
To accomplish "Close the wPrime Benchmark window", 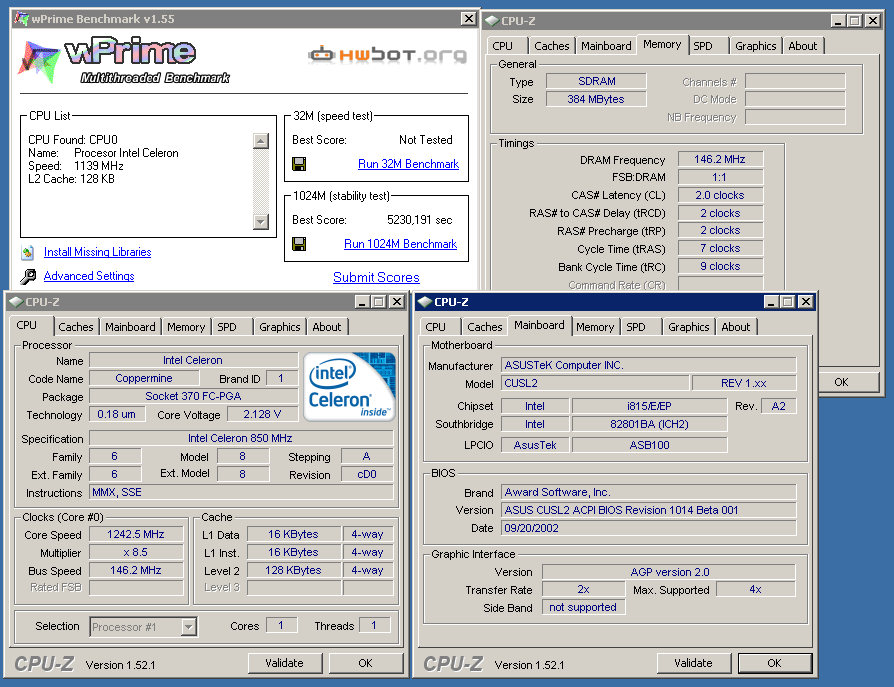I will pyautogui.click(x=468, y=19).
